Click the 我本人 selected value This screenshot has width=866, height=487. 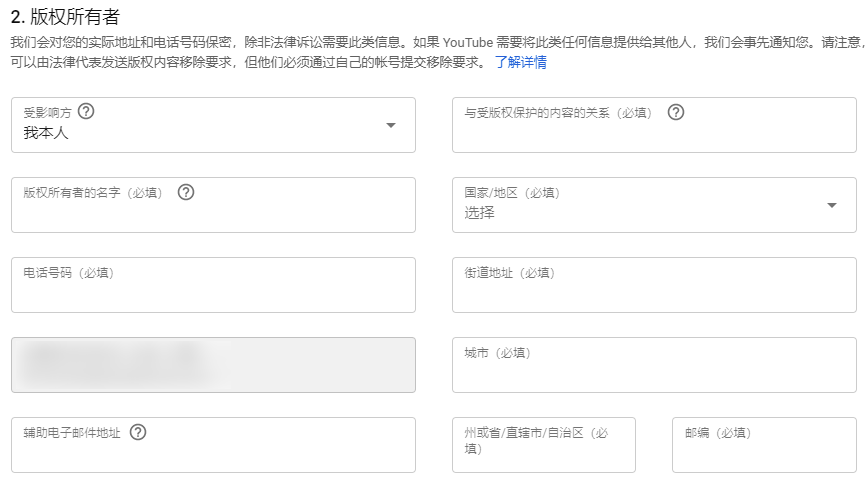tap(46, 132)
